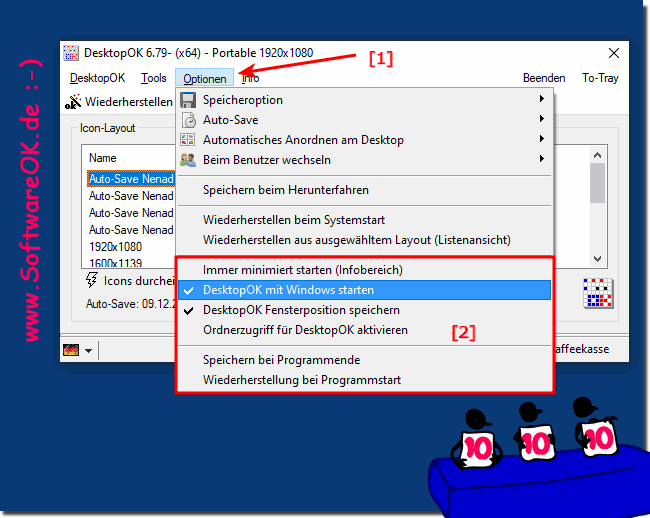Click the colored grid icon at right
This screenshot has height=518, width=650.
click(598, 293)
